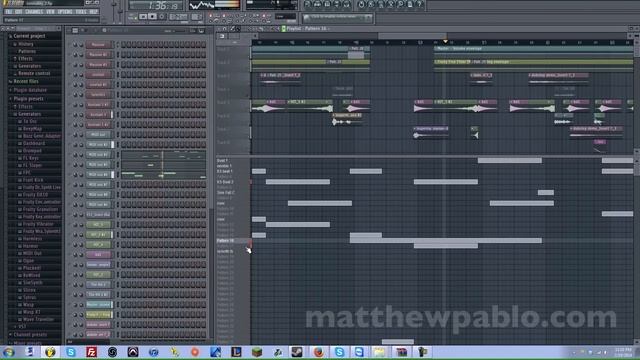This screenshot has width=640, height=360.
Task: Click the first MIDI out channel button
Action: coord(98,135)
